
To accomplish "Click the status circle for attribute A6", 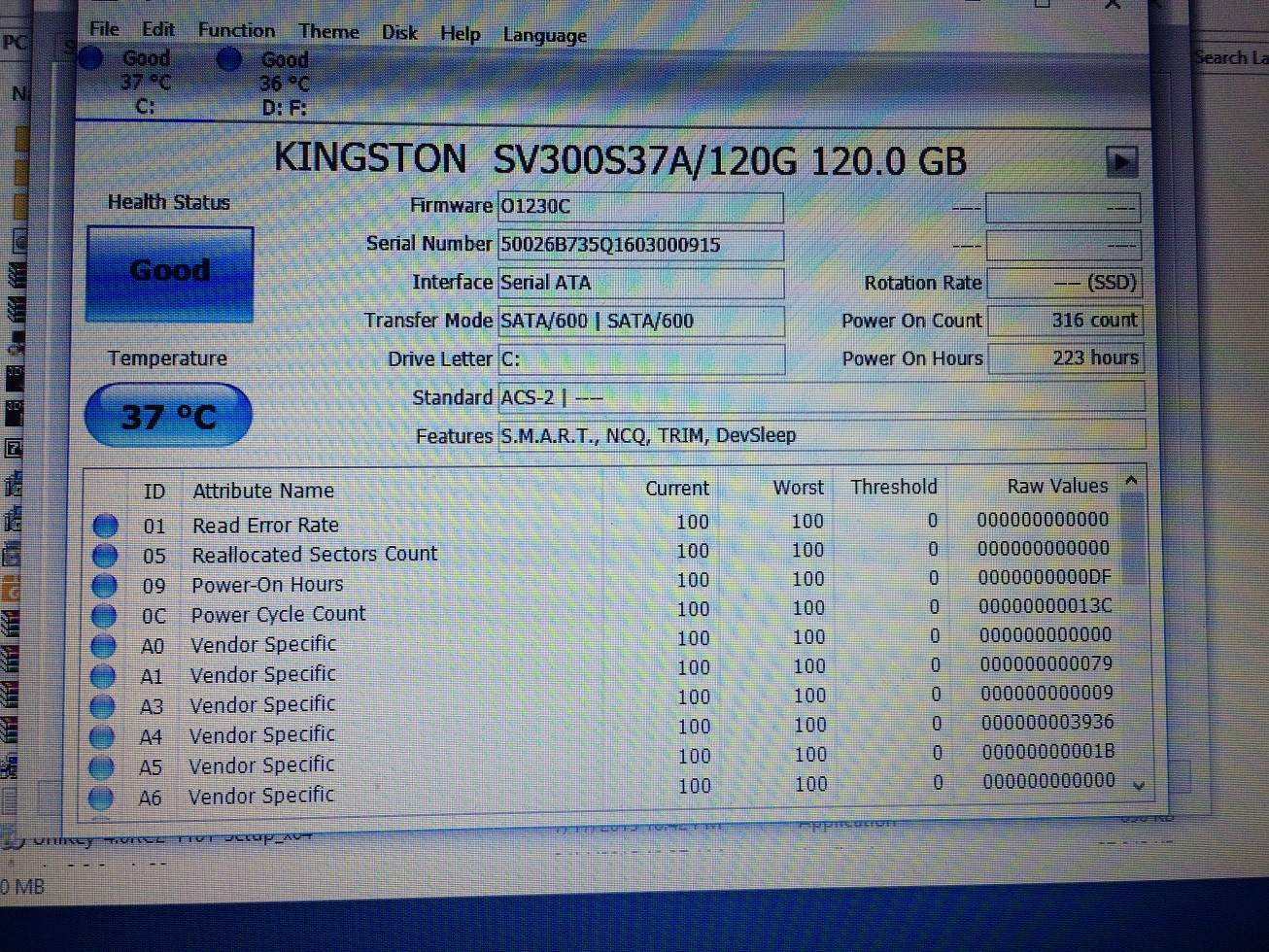I will coord(100,799).
